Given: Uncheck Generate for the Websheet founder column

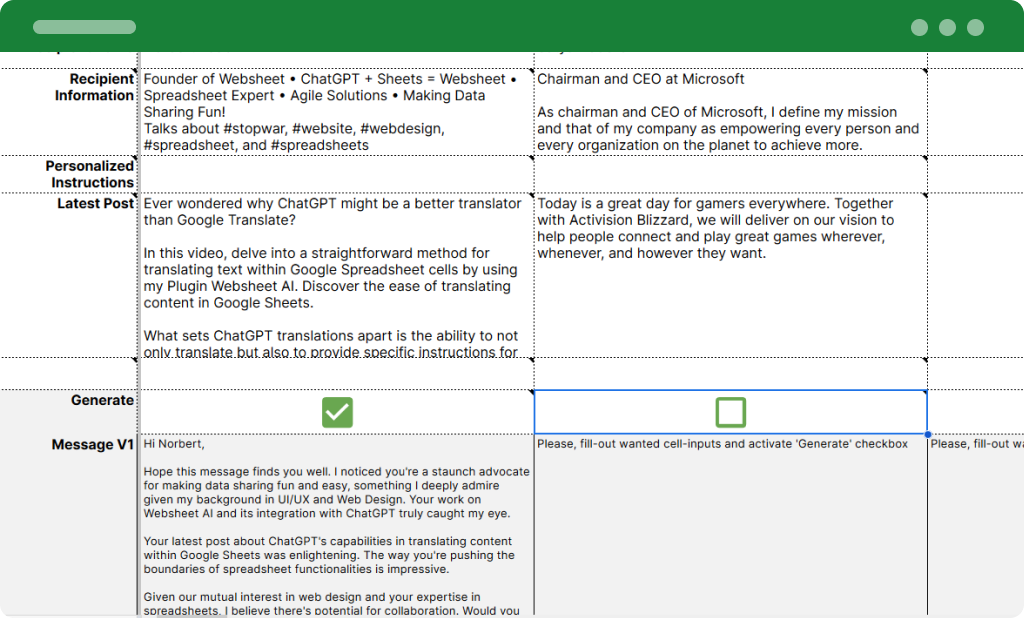Looking at the screenshot, I should coord(337,412).
